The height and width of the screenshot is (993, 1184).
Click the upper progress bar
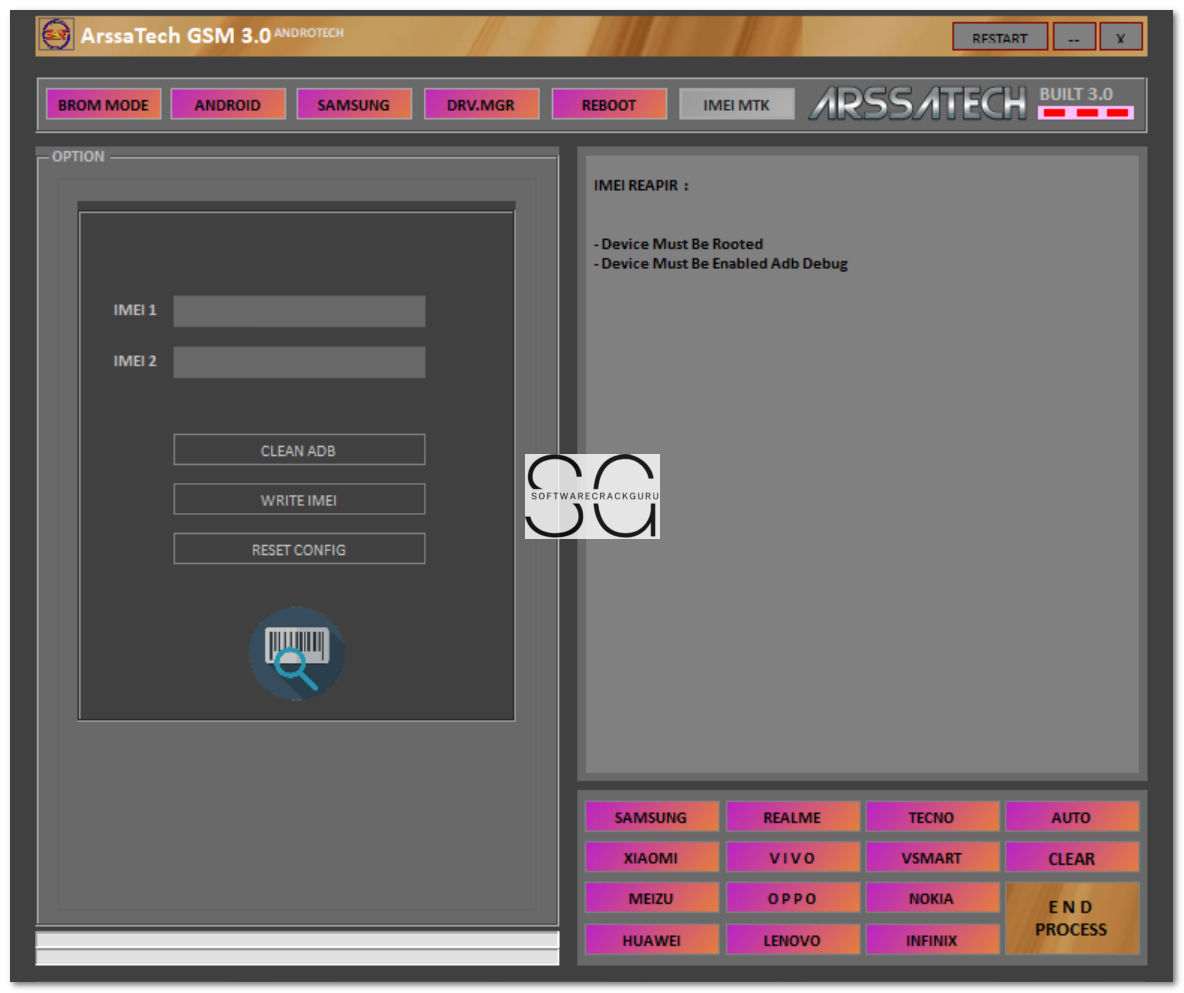coord(298,939)
